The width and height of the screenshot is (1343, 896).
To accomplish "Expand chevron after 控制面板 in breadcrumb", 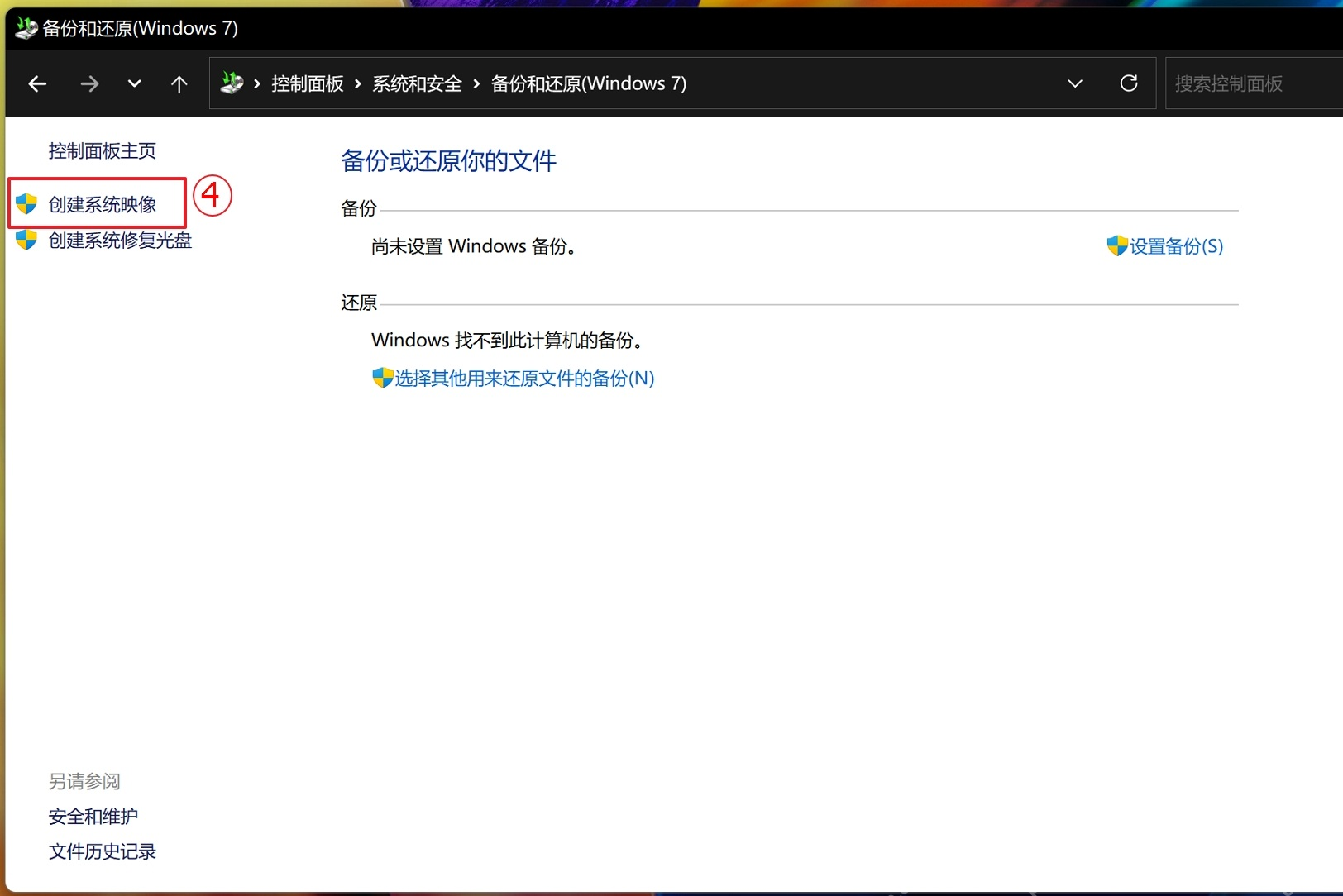I will pyautogui.click(x=358, y=83).
